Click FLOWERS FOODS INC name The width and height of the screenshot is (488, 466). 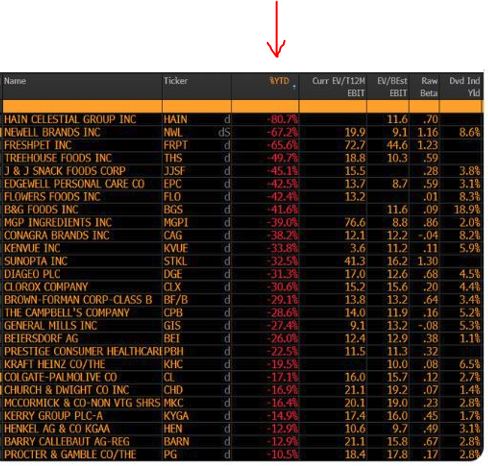(52, 197)
